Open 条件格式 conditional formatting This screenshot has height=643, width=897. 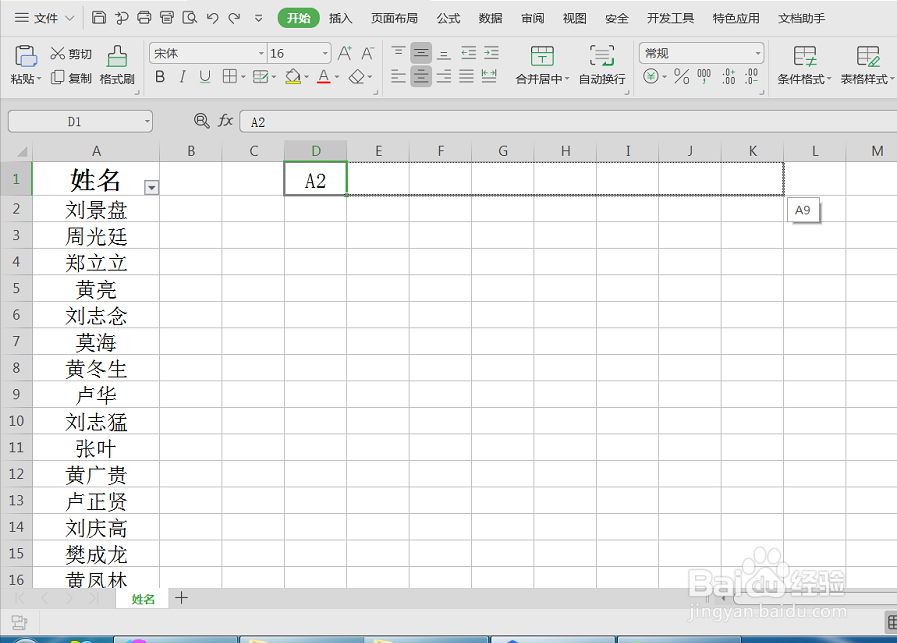pos(804,65)
